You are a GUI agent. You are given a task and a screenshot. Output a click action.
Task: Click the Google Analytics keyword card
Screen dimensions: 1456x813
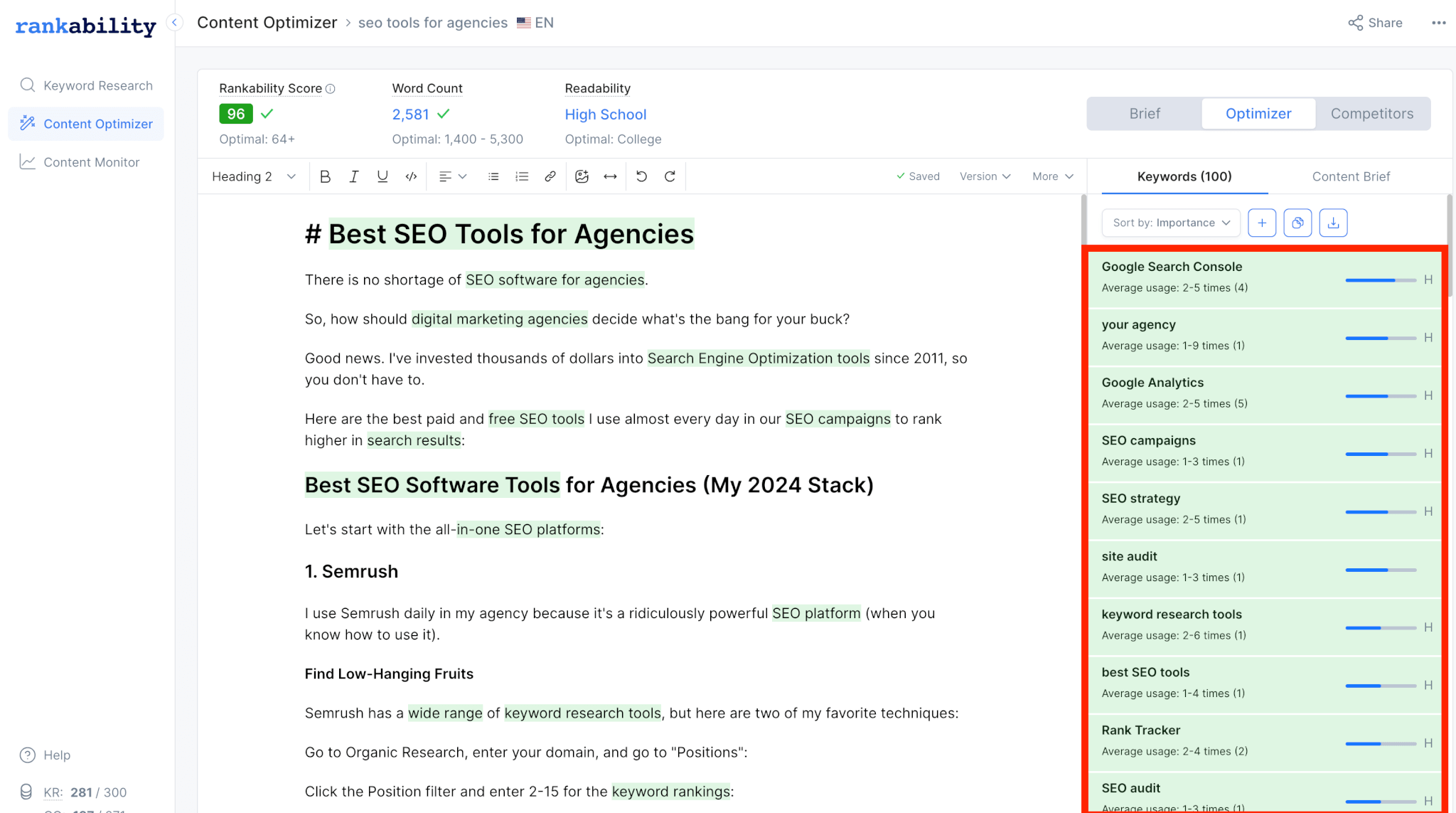point(1265,395)
